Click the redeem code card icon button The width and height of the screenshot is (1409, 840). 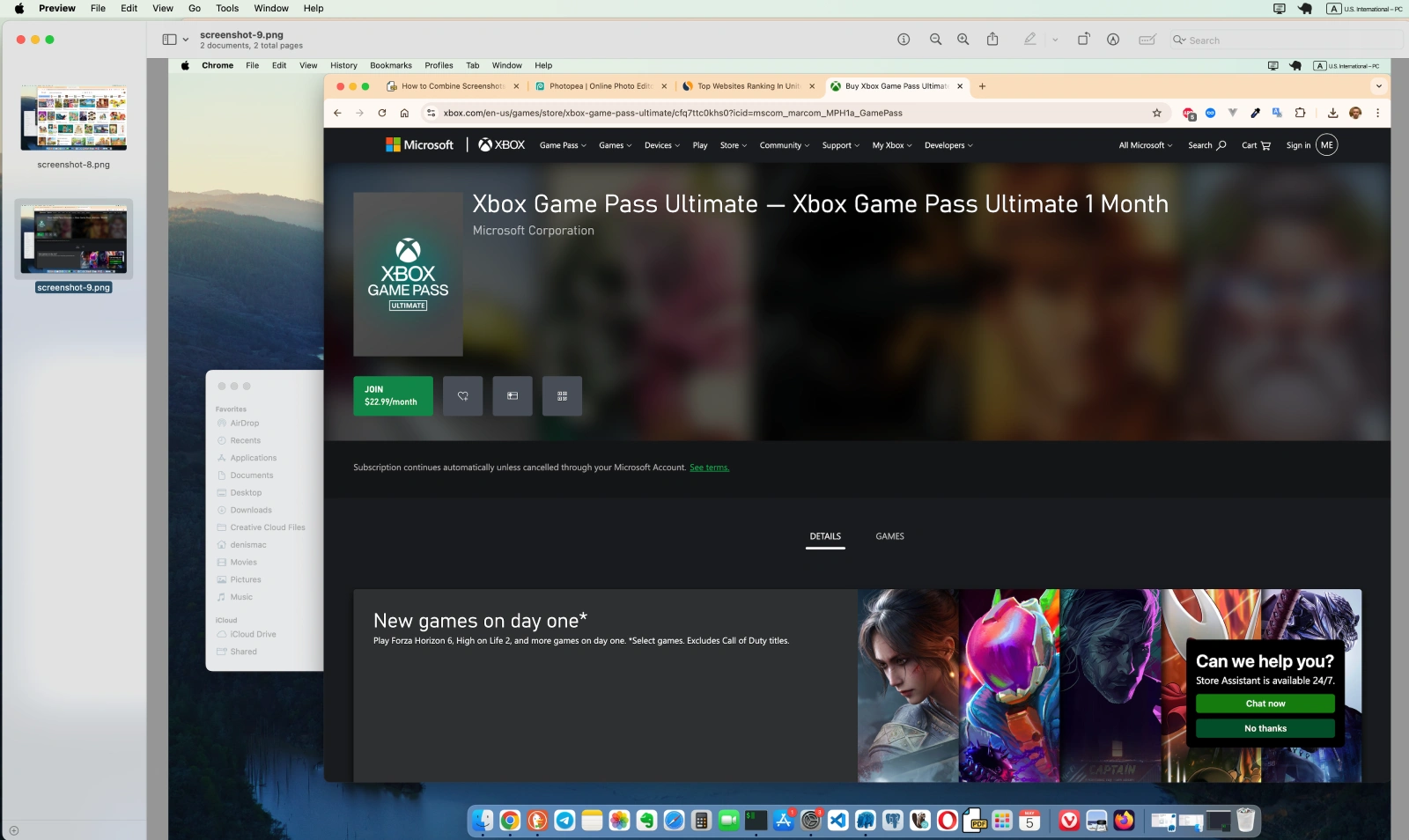513,396
